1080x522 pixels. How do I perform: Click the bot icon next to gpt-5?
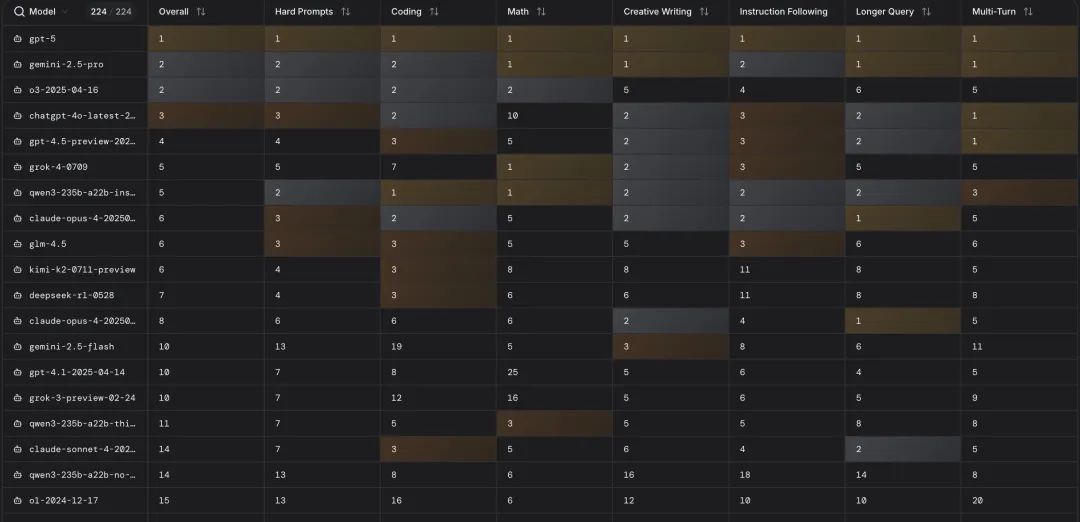(x=17, y=38)
